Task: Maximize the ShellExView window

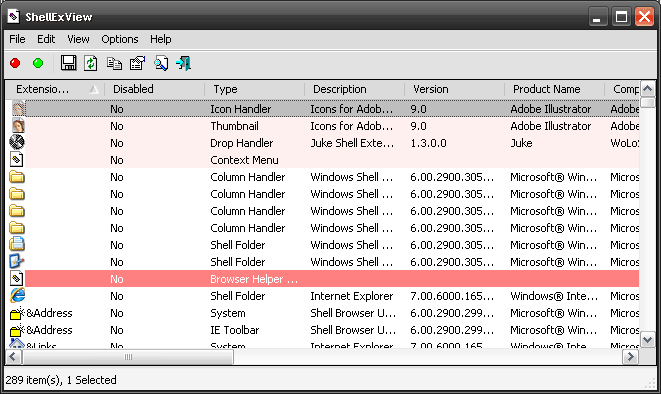Action: pos(621,17)
